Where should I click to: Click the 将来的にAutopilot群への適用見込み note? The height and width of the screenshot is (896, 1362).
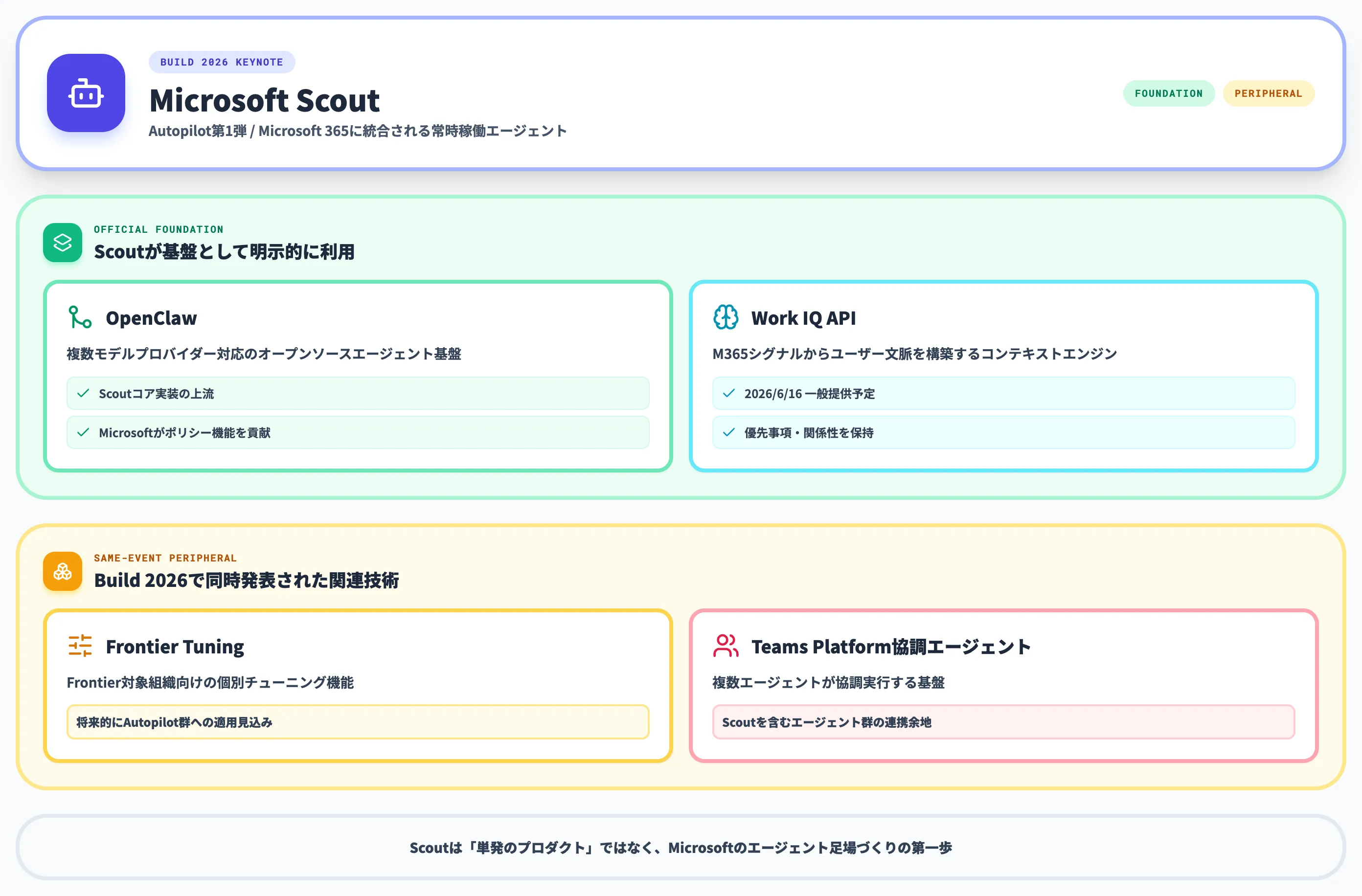(358, 722)
